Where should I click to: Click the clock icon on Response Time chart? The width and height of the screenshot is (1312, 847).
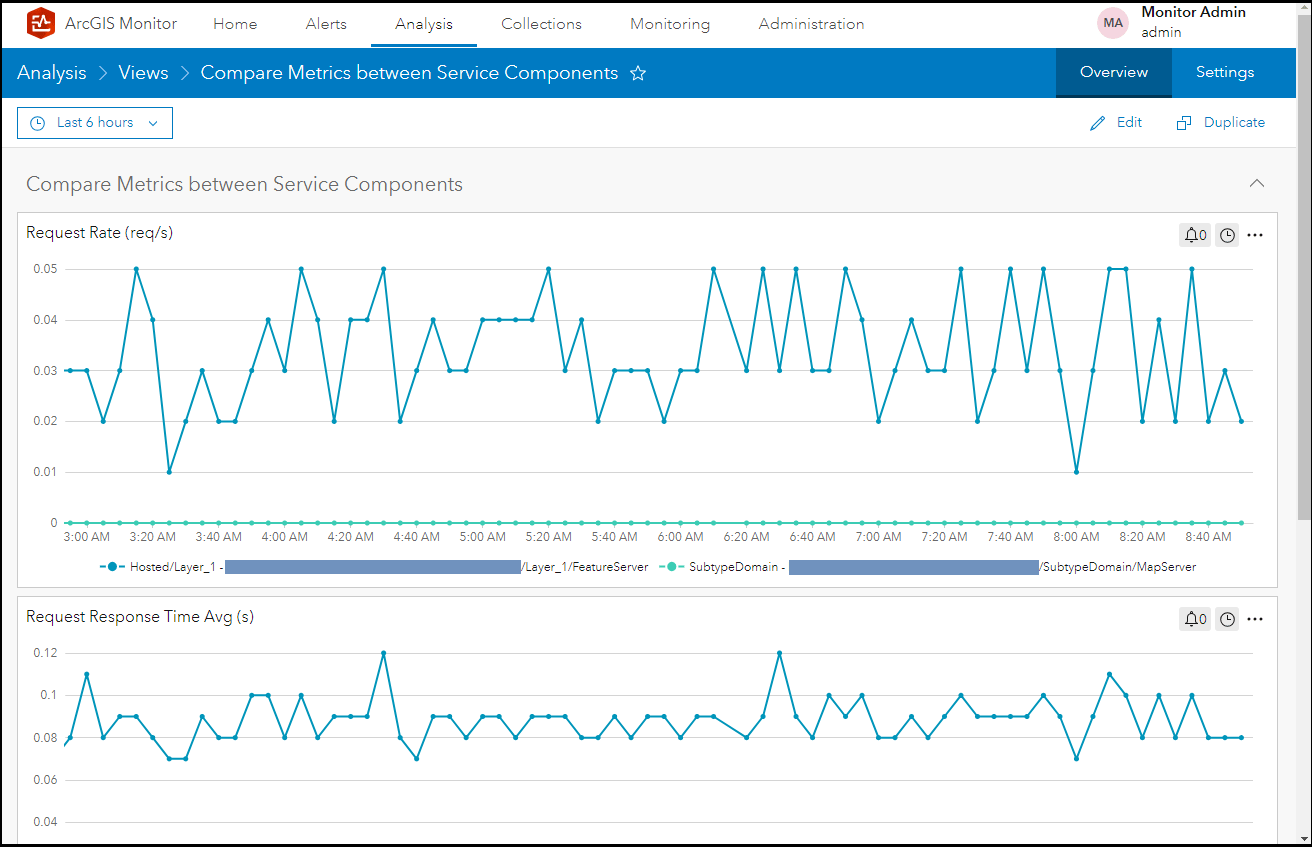click(x=1227, y=619)
